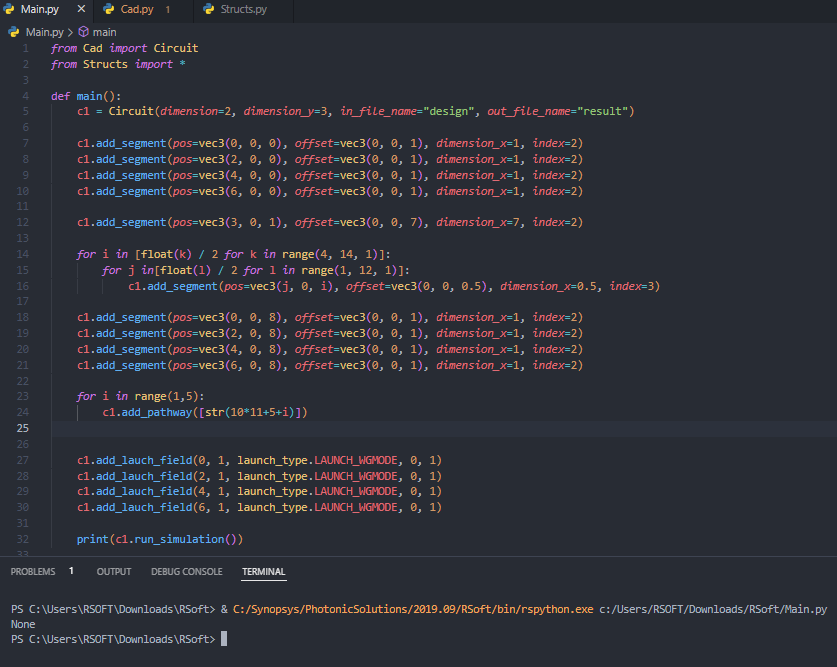Click print(c1.run_simulation()) on line 32
The height and width of the screenshot is (667, 837).
(x=160, y=539)
